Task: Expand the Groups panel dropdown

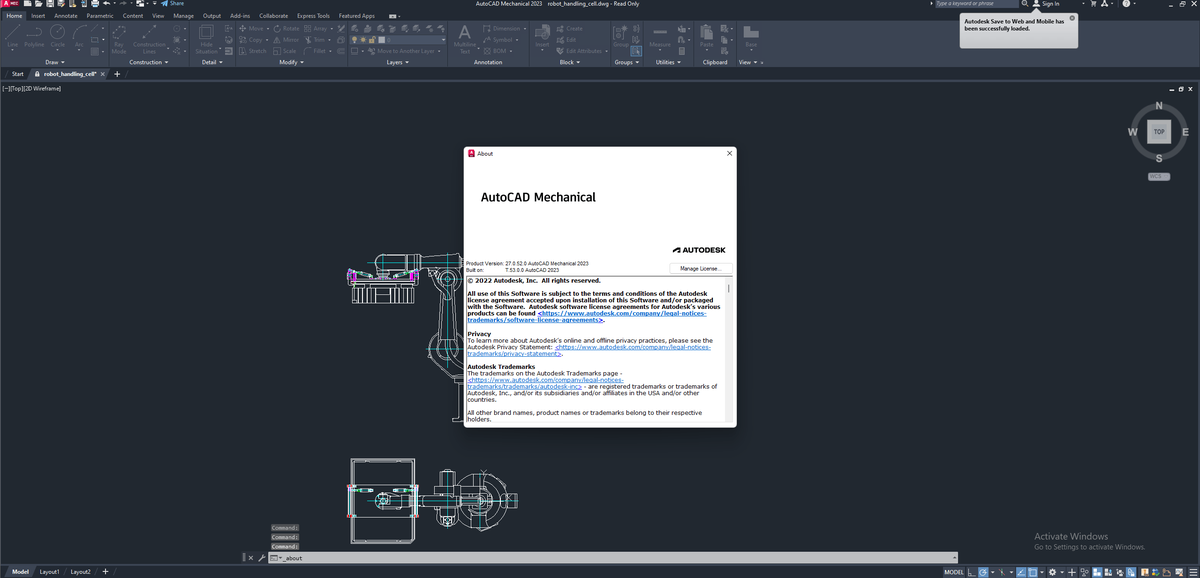Action: (626, 62)
